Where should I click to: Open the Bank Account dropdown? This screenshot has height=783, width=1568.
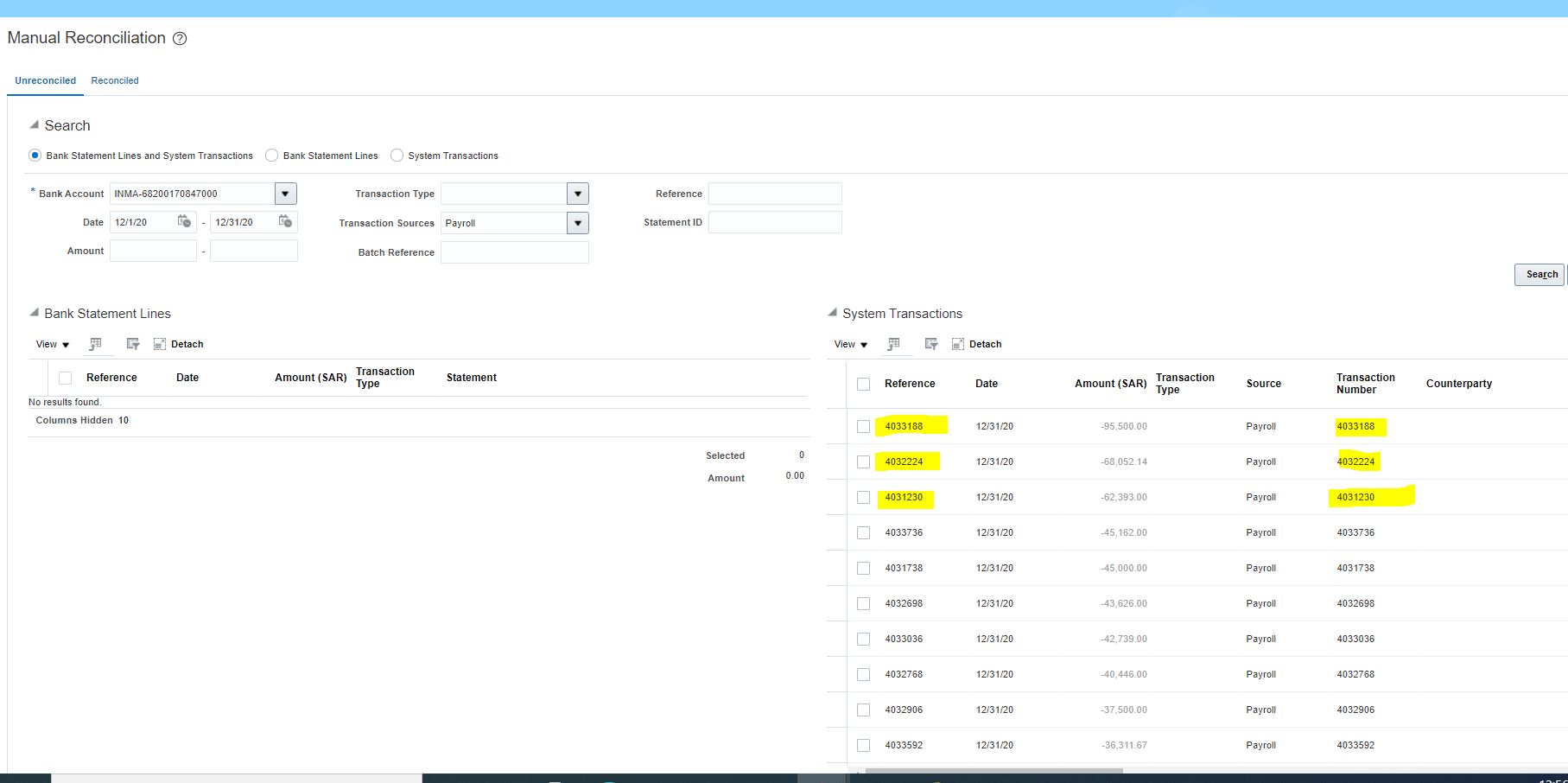(285, 193)
